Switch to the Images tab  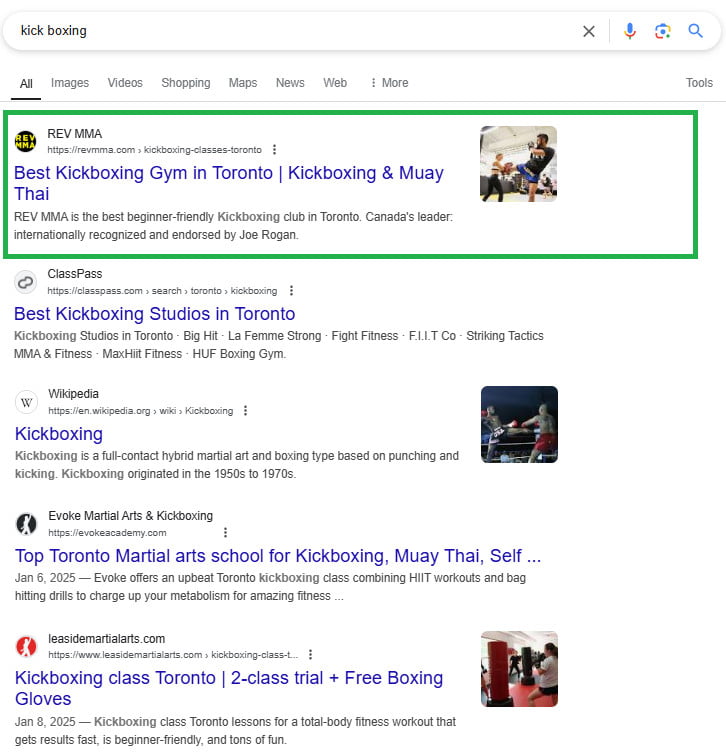tap(70, 83)
